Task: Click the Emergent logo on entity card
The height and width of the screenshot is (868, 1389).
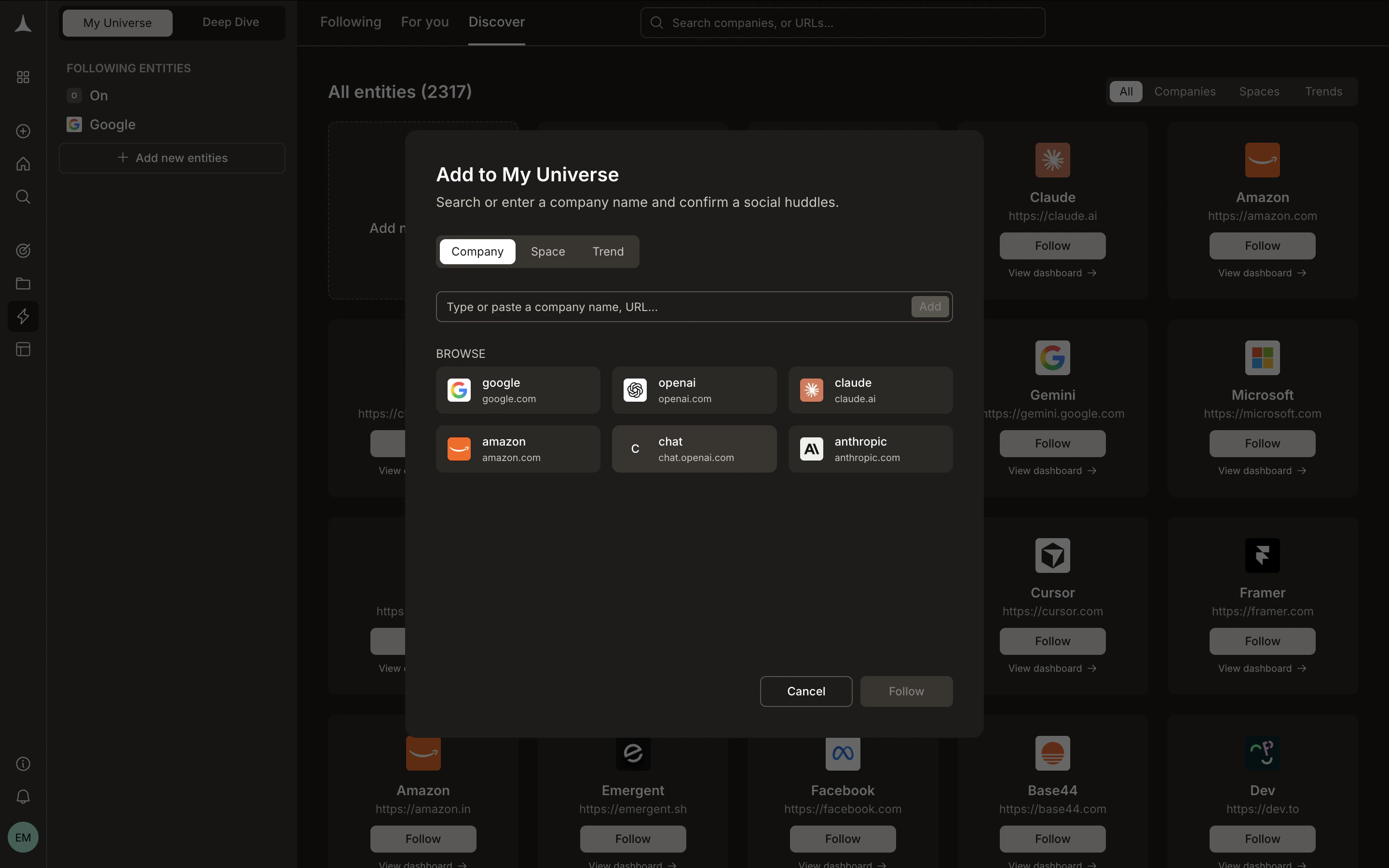Action: 633,753
